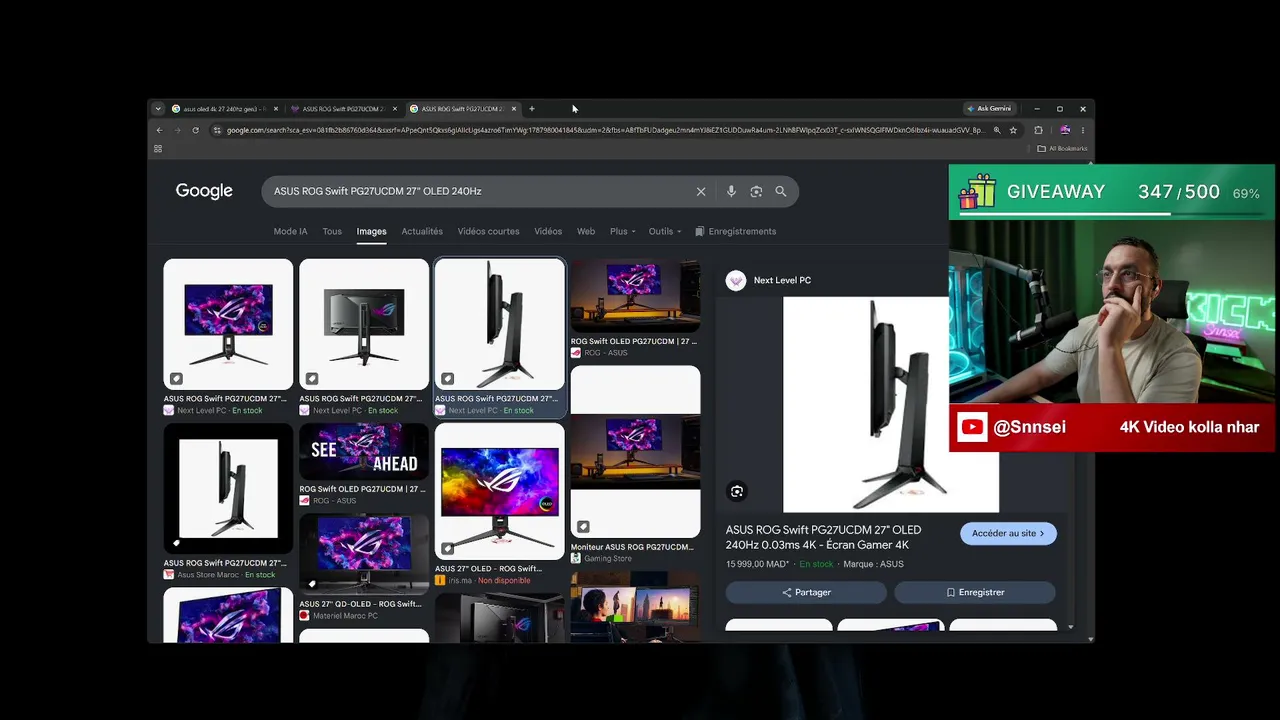Open the Actualités results tab
The image size is (1280, 720).
[422, 231]
